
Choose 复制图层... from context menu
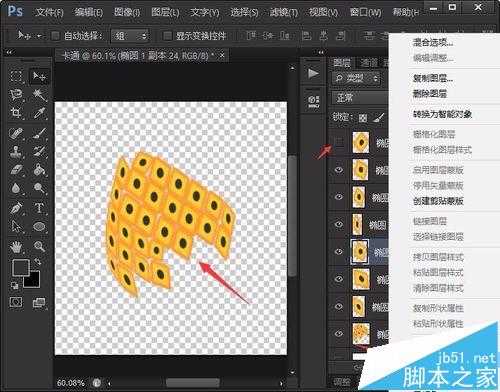click(433, 78)
